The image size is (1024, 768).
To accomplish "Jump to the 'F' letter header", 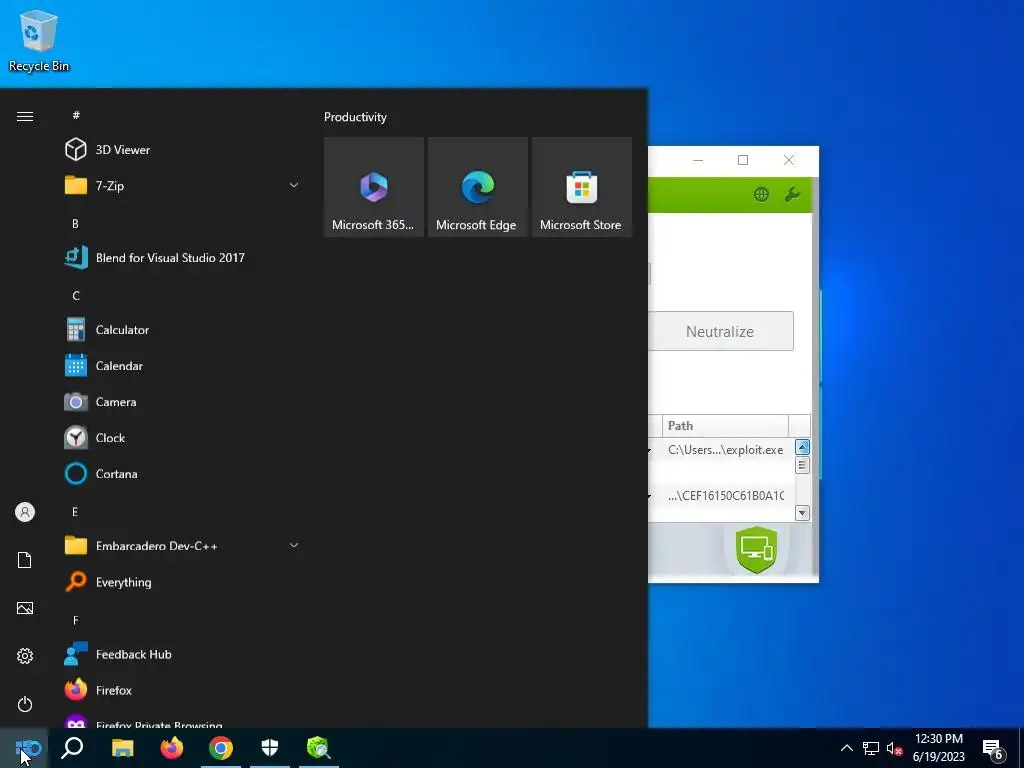I will (x=75, y=620).
